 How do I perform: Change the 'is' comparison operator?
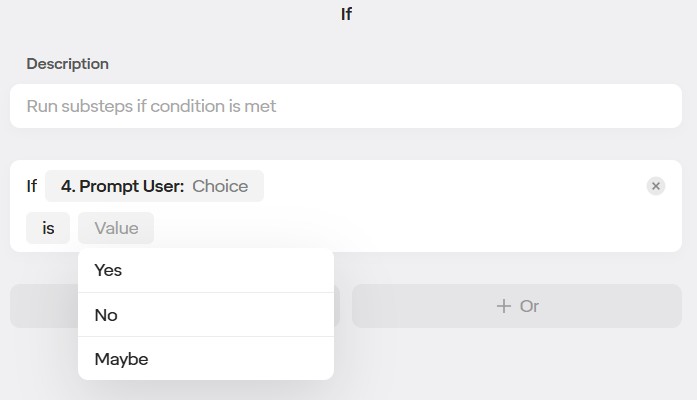pos(48,228)
